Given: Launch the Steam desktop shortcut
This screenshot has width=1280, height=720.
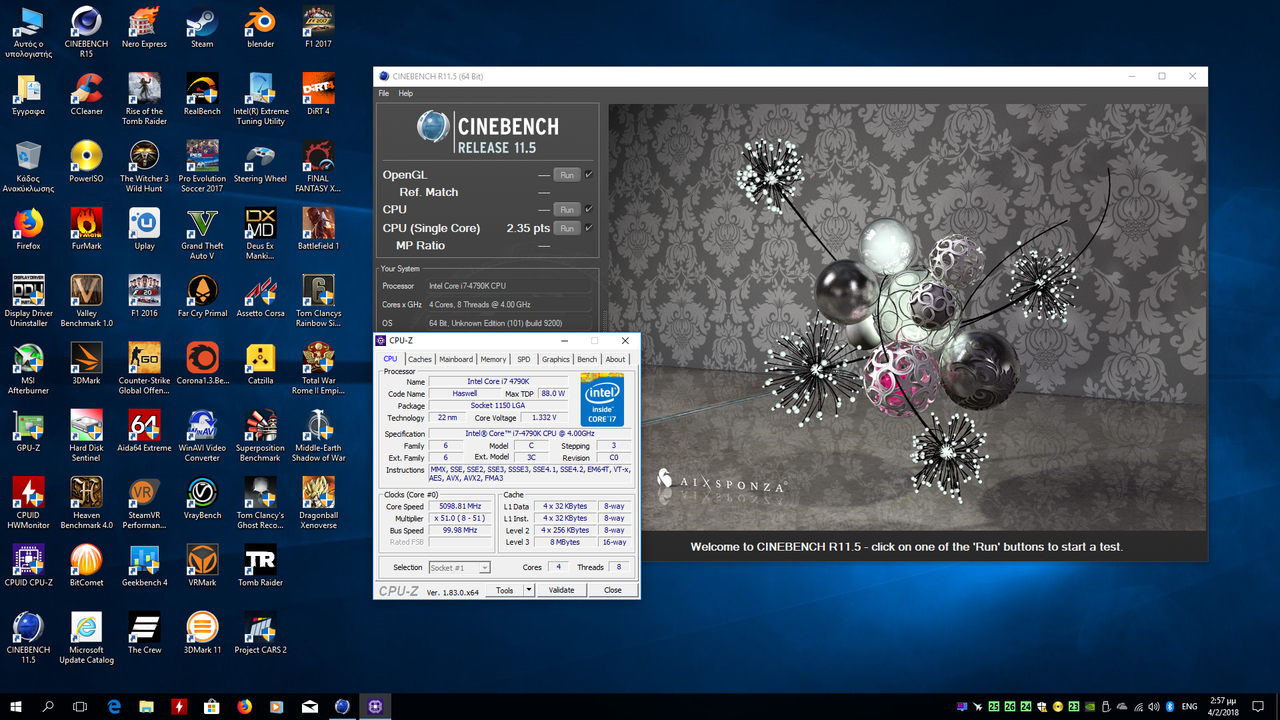Looking at the screenshot, I should [x=202, y=27].
